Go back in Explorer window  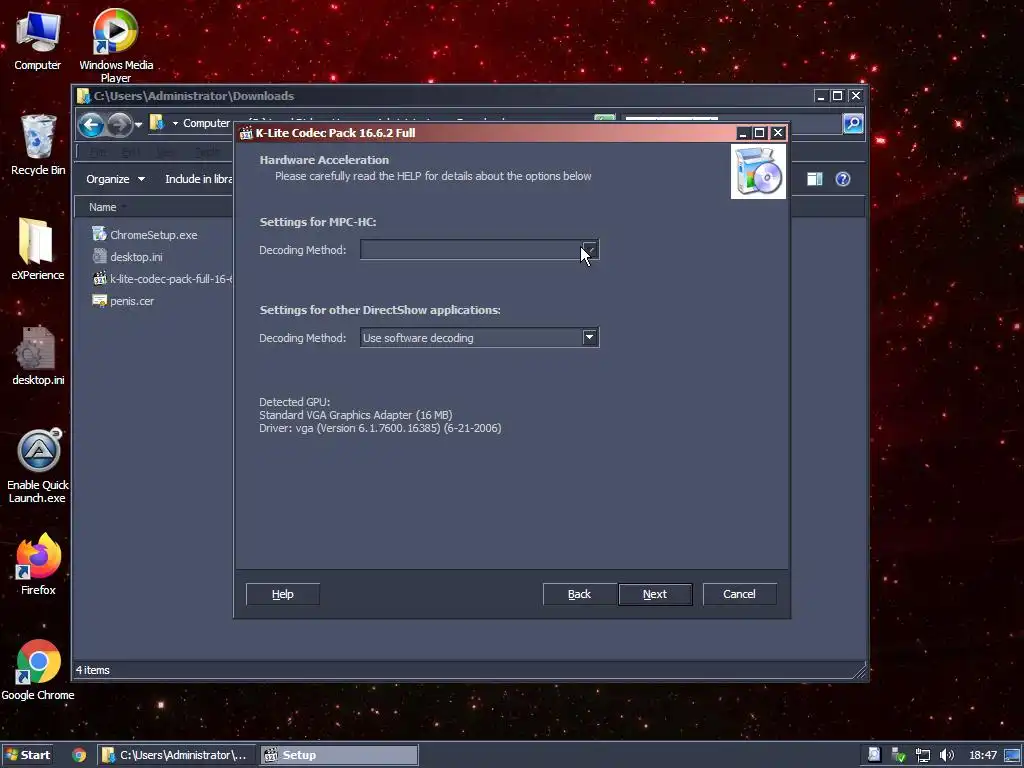[x=91, y=123]
